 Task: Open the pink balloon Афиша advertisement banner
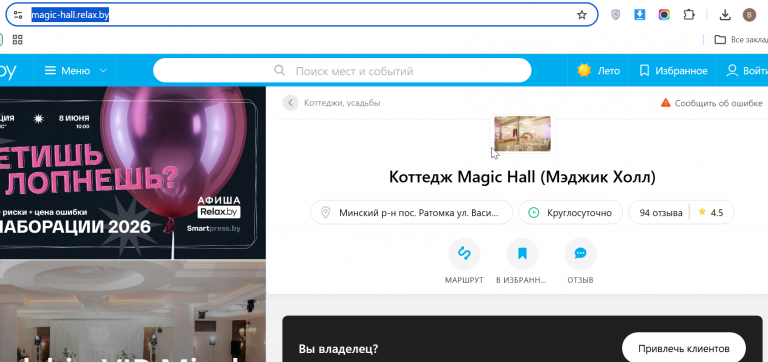click(133, 172)
